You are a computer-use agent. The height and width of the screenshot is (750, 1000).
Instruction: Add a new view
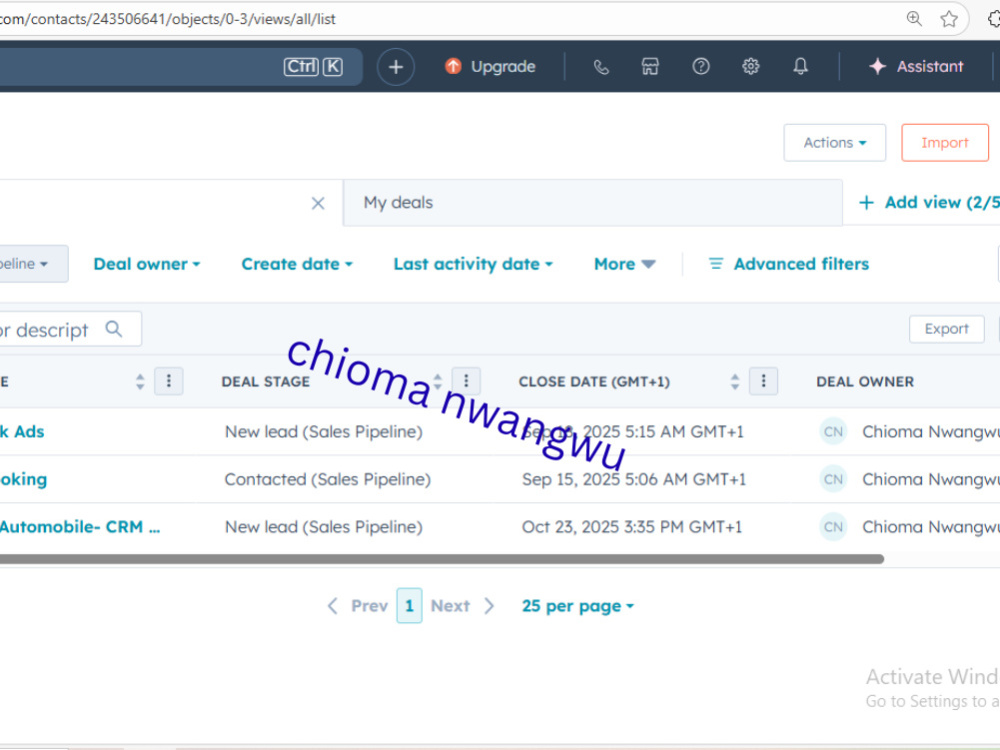click(x=929, y=203)
